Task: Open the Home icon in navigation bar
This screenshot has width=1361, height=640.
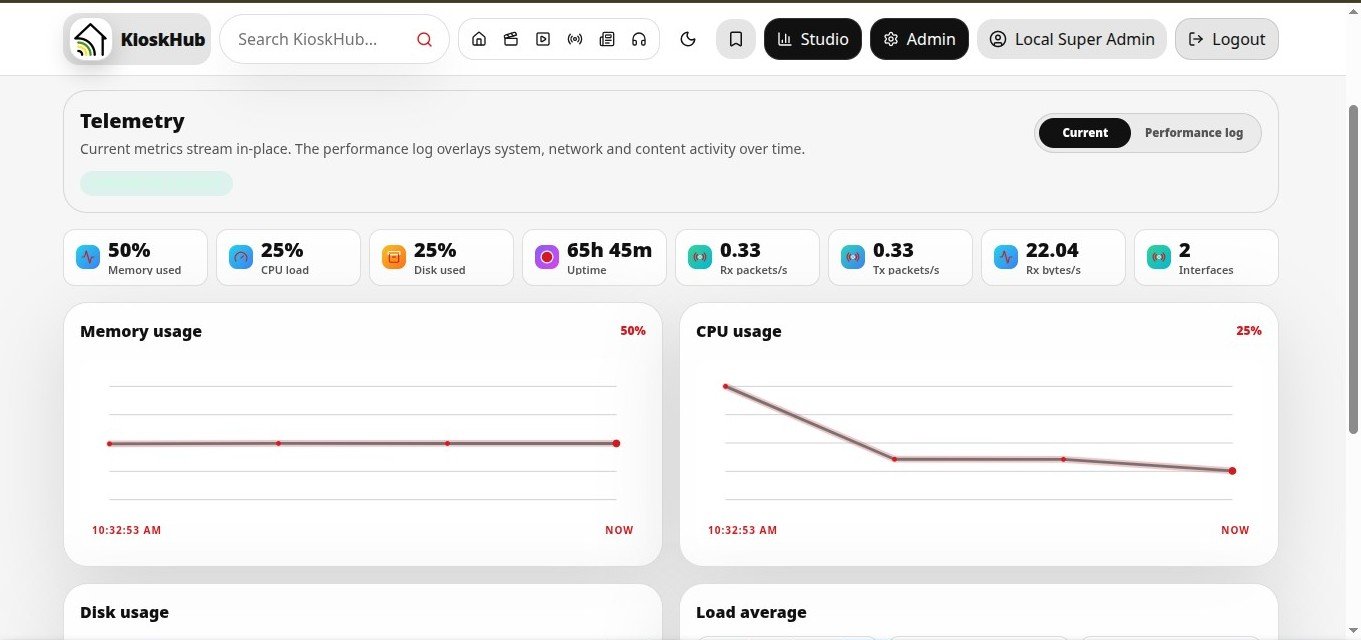Action: point(479,39)
